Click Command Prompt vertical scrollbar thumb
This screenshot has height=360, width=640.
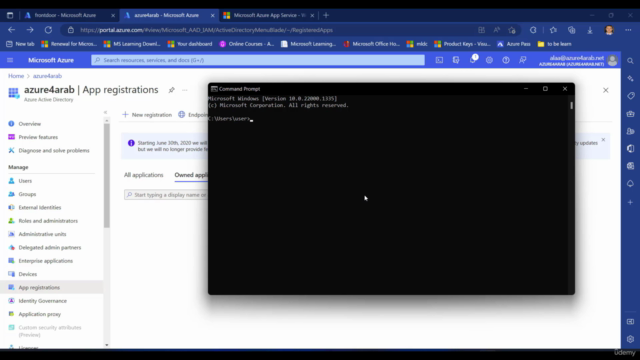pos(571,105)
